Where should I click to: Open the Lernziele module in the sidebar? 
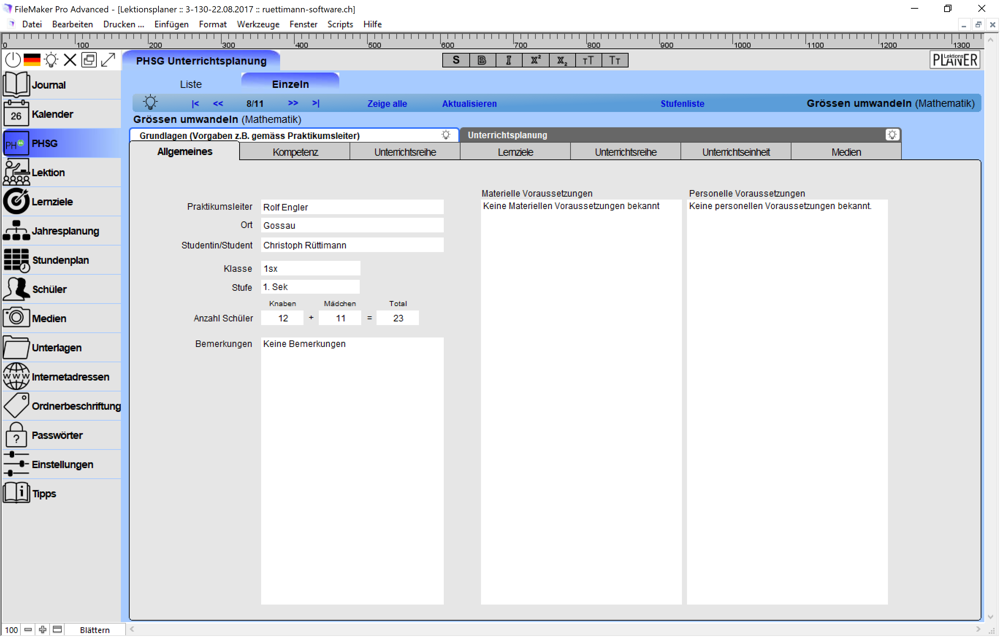click(61, 201)
